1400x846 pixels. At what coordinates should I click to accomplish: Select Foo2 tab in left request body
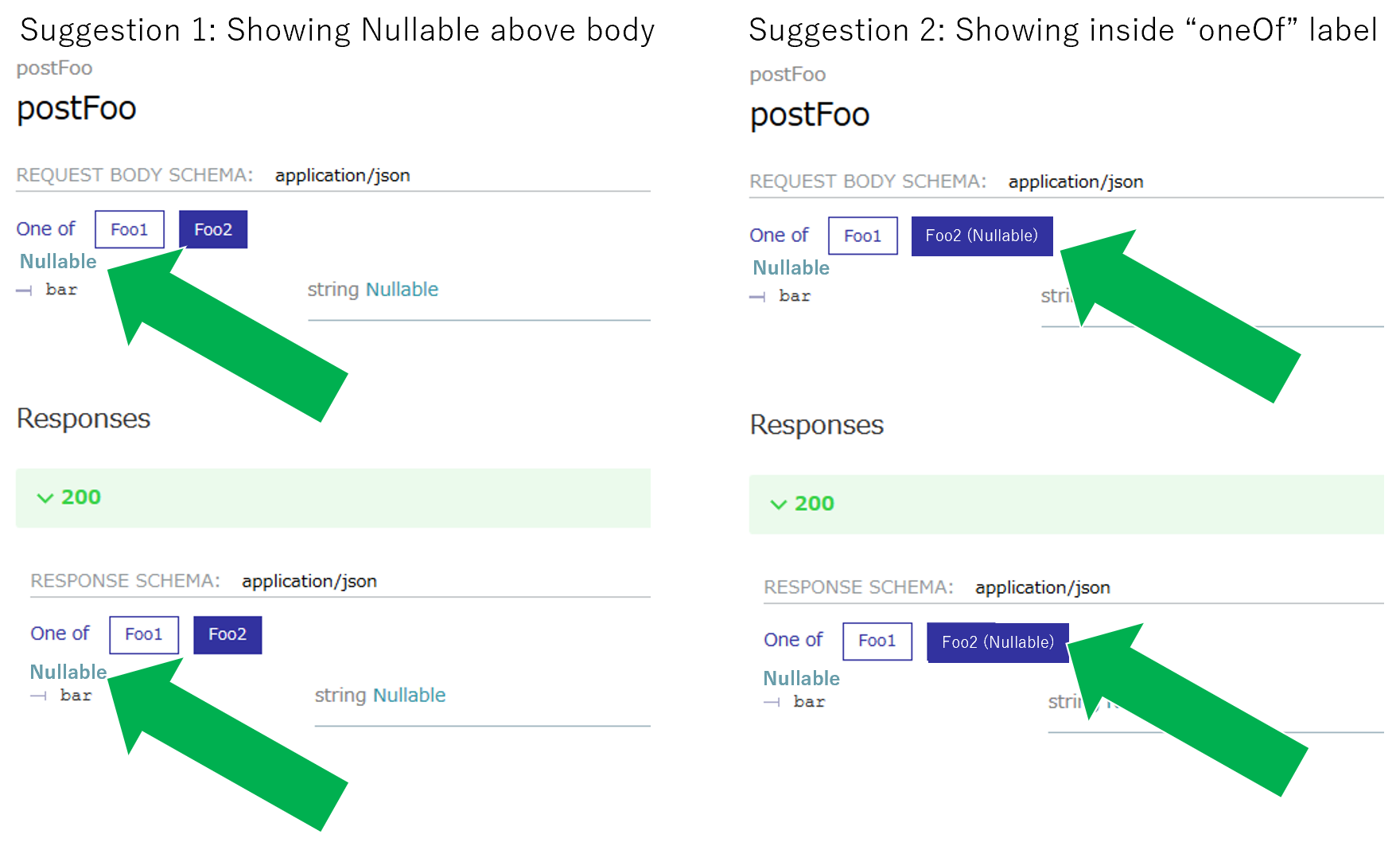[212, 229]
